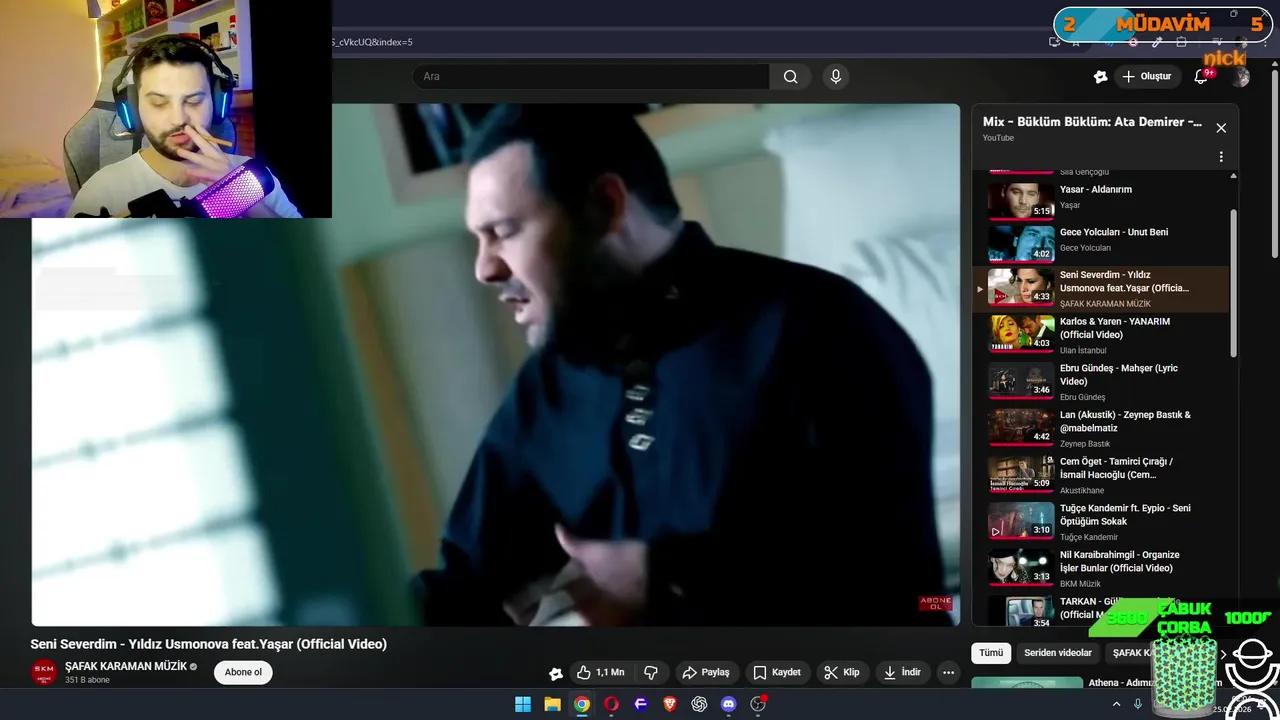Open the taskbar app with red badge
Image resolution: width=1280 pixels, height=720 pixels.
[x=758, y=704]
